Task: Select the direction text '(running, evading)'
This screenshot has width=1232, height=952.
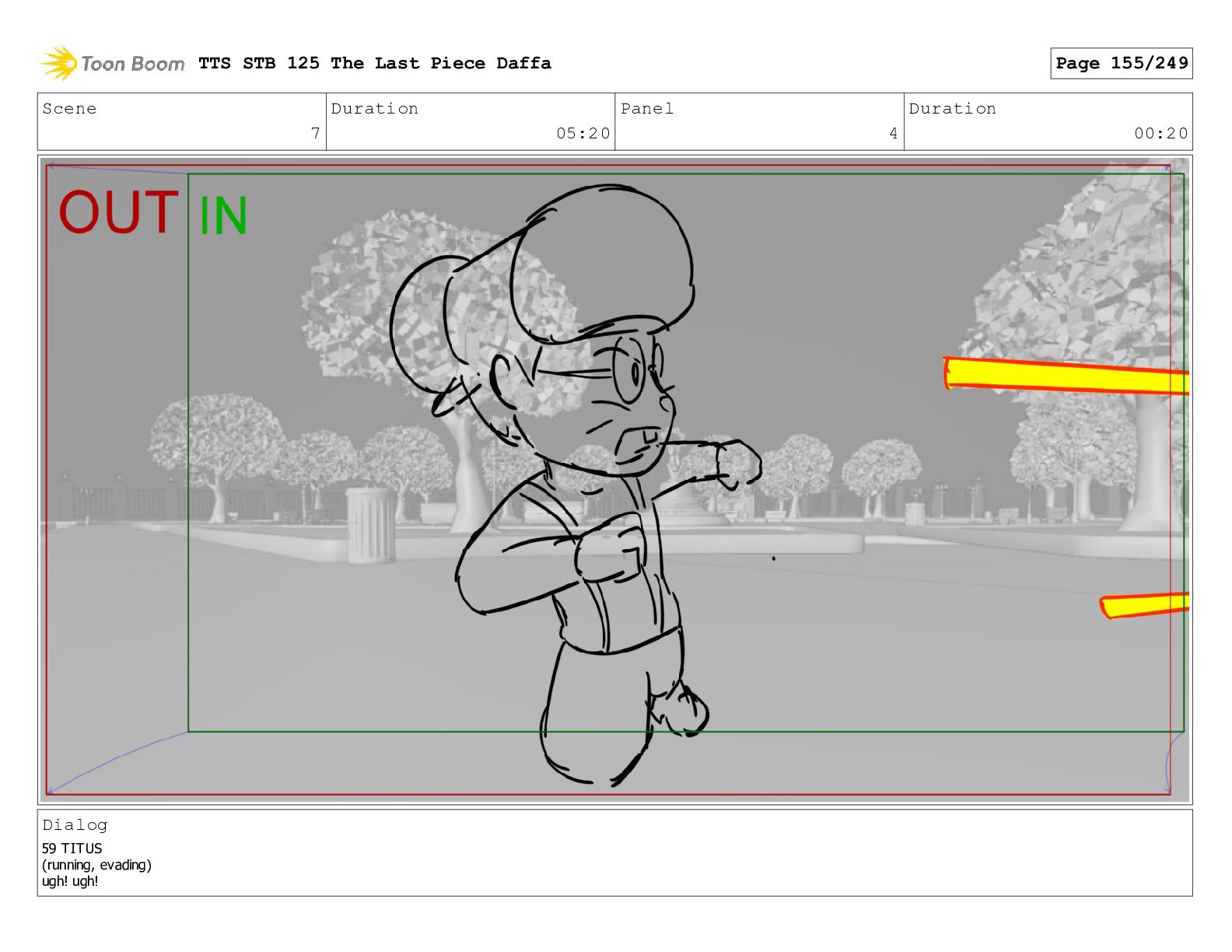Action: pyautogui.click(x=96, y=865)
